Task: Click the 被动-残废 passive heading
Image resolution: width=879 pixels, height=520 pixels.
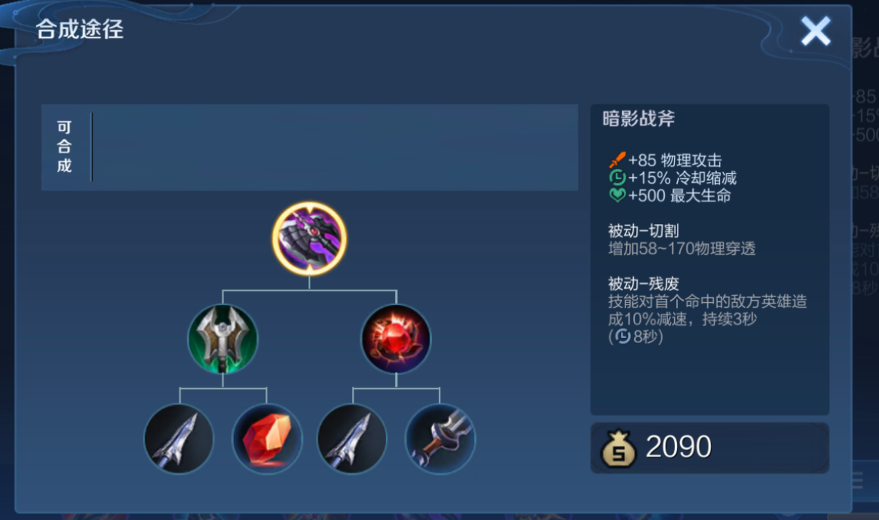Action: tap(643, 284)
